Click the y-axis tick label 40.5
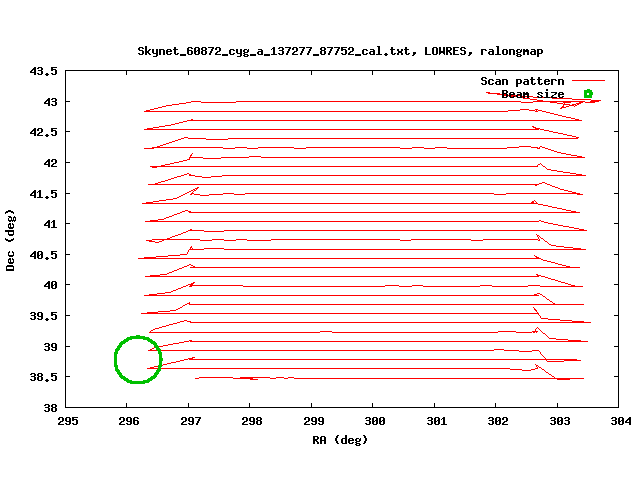Screen dimensions: 640x480 click(x=44, y=255)
